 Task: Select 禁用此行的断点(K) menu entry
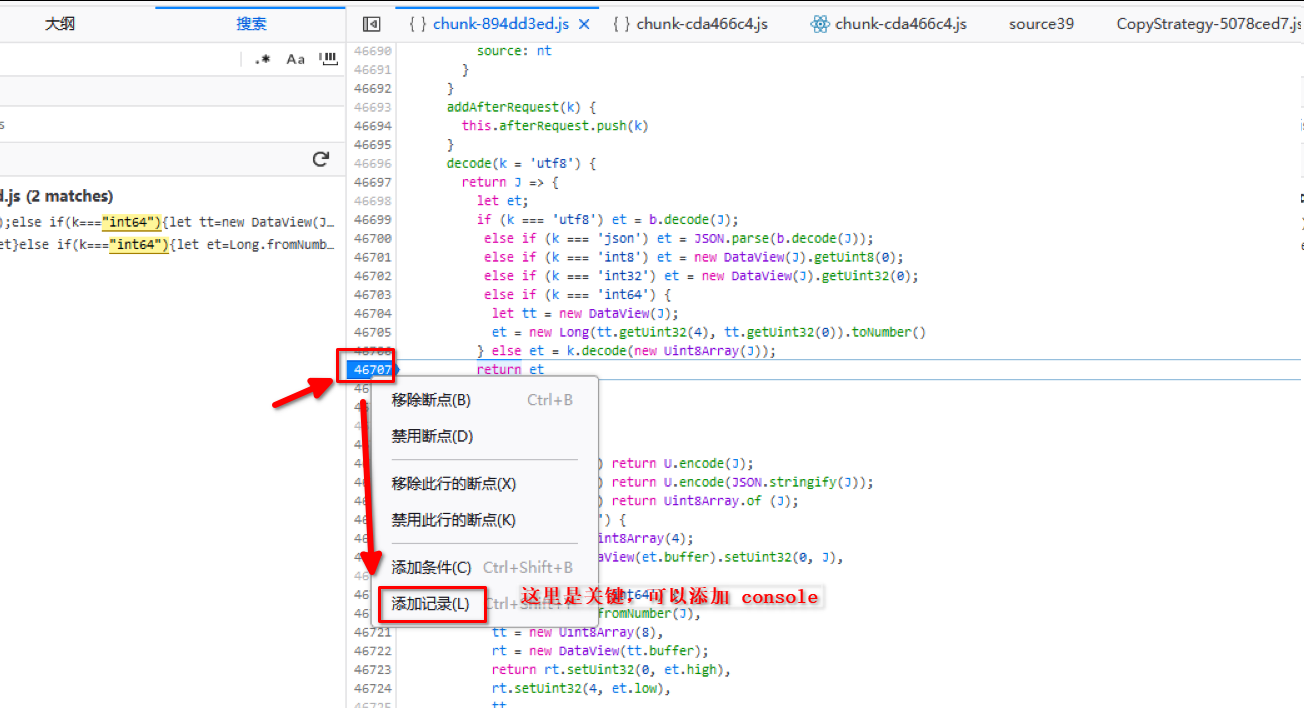click(x=453, y=520)
